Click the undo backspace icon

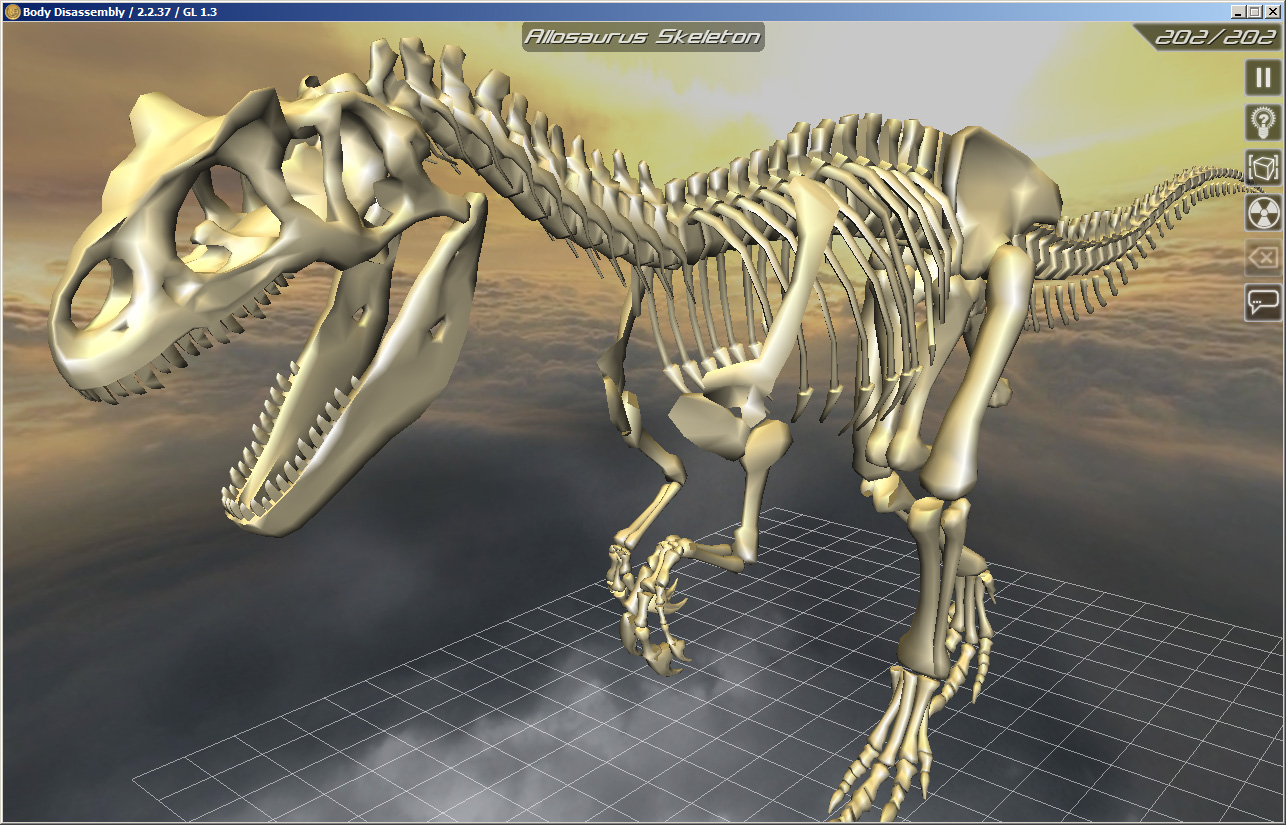click(1263, 257)
